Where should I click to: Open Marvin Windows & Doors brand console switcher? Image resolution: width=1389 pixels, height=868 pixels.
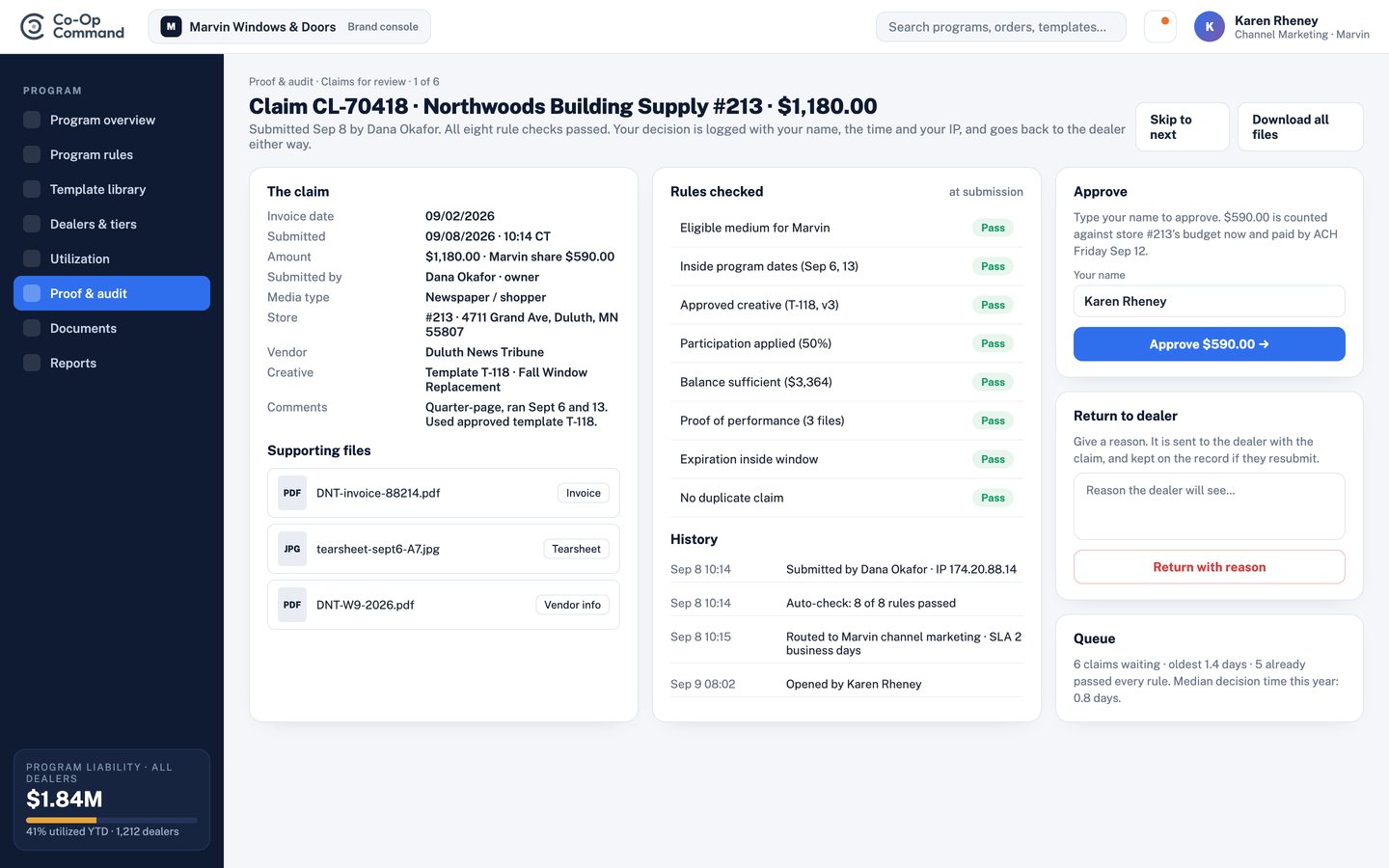(289, 27)
